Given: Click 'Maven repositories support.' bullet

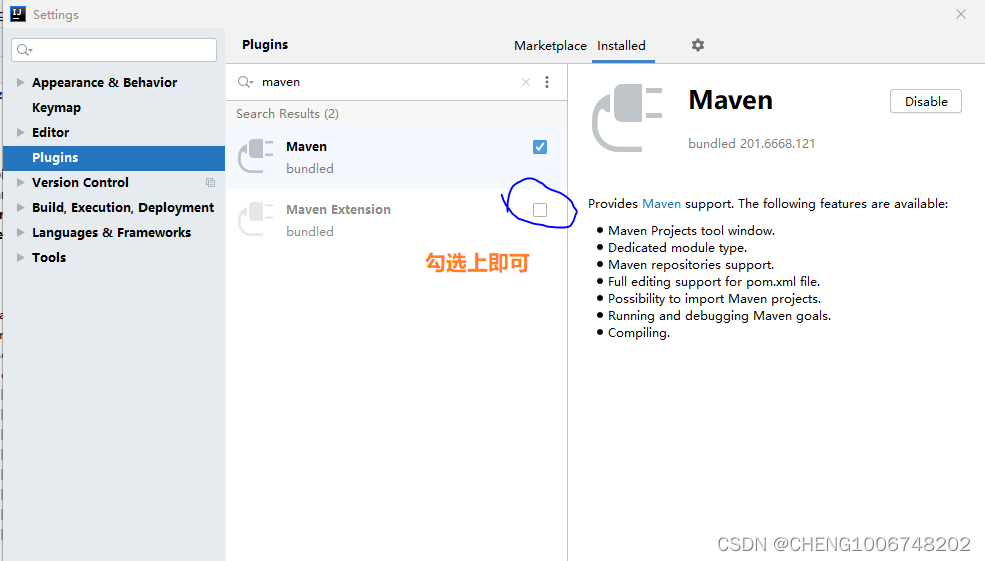Looking at the screenshot, I should click(691, 264).
